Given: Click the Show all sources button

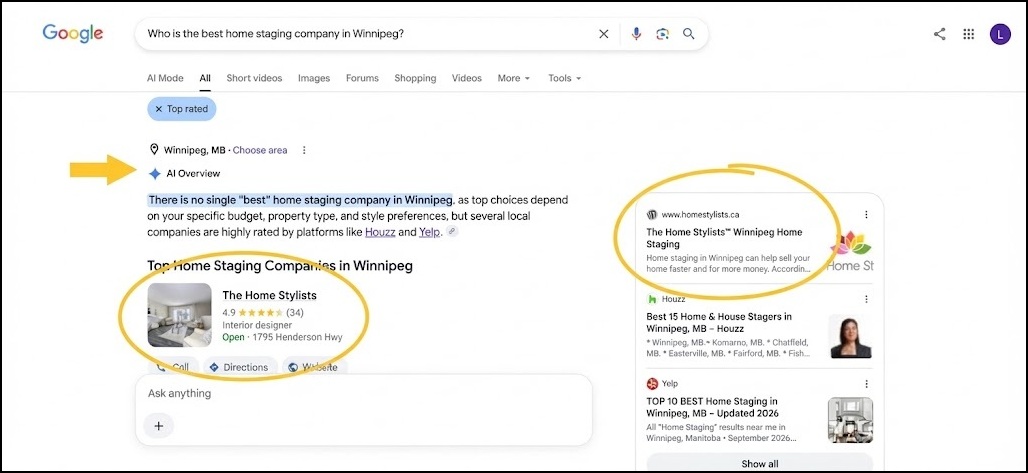Looking at the screenshot, I should pos(760,463).
